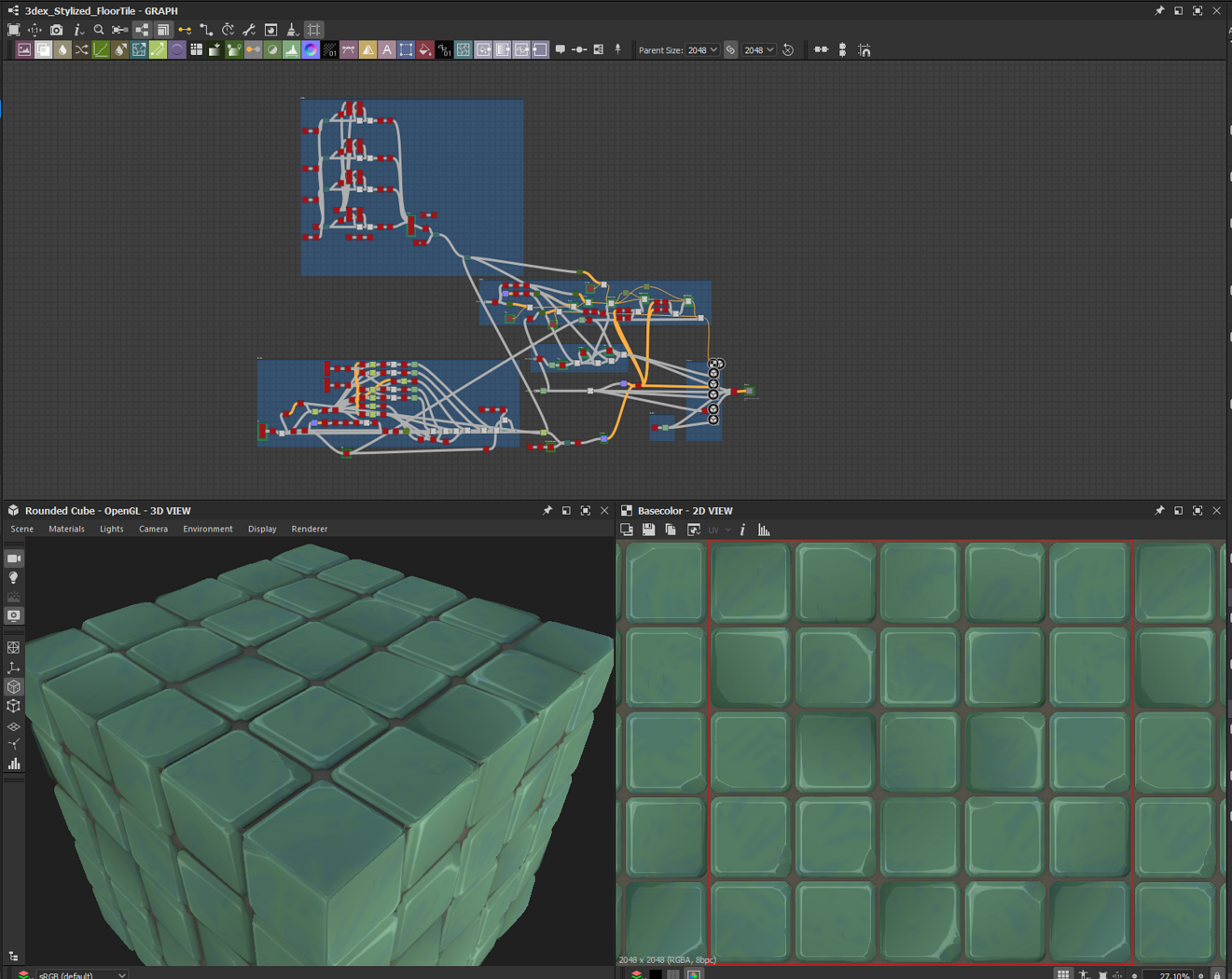This screenshot has height=979, width=1232.
Task: Show histogram in the 2D view toolbar
Action: (764, 530)
